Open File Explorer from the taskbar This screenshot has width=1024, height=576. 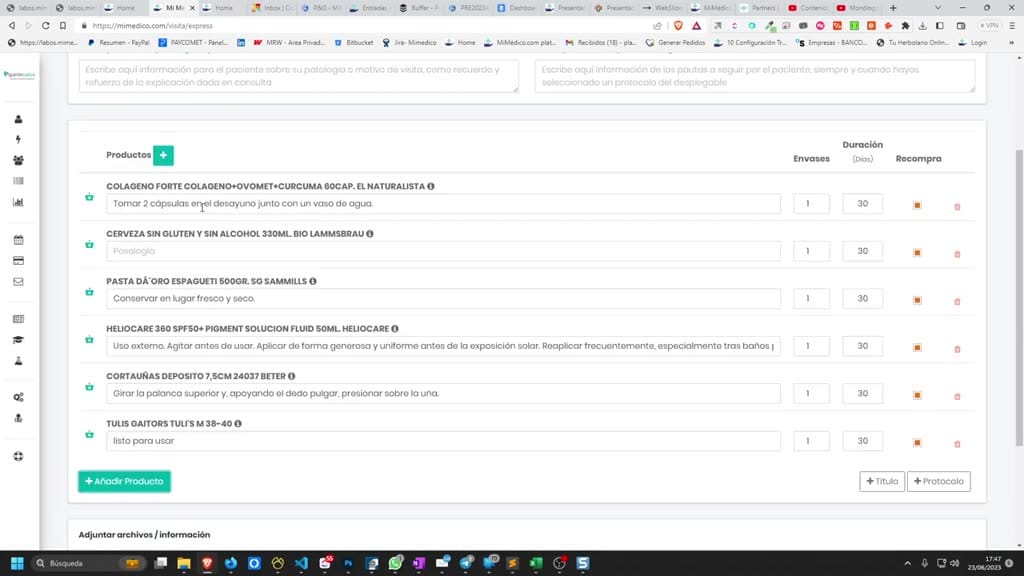184,563
